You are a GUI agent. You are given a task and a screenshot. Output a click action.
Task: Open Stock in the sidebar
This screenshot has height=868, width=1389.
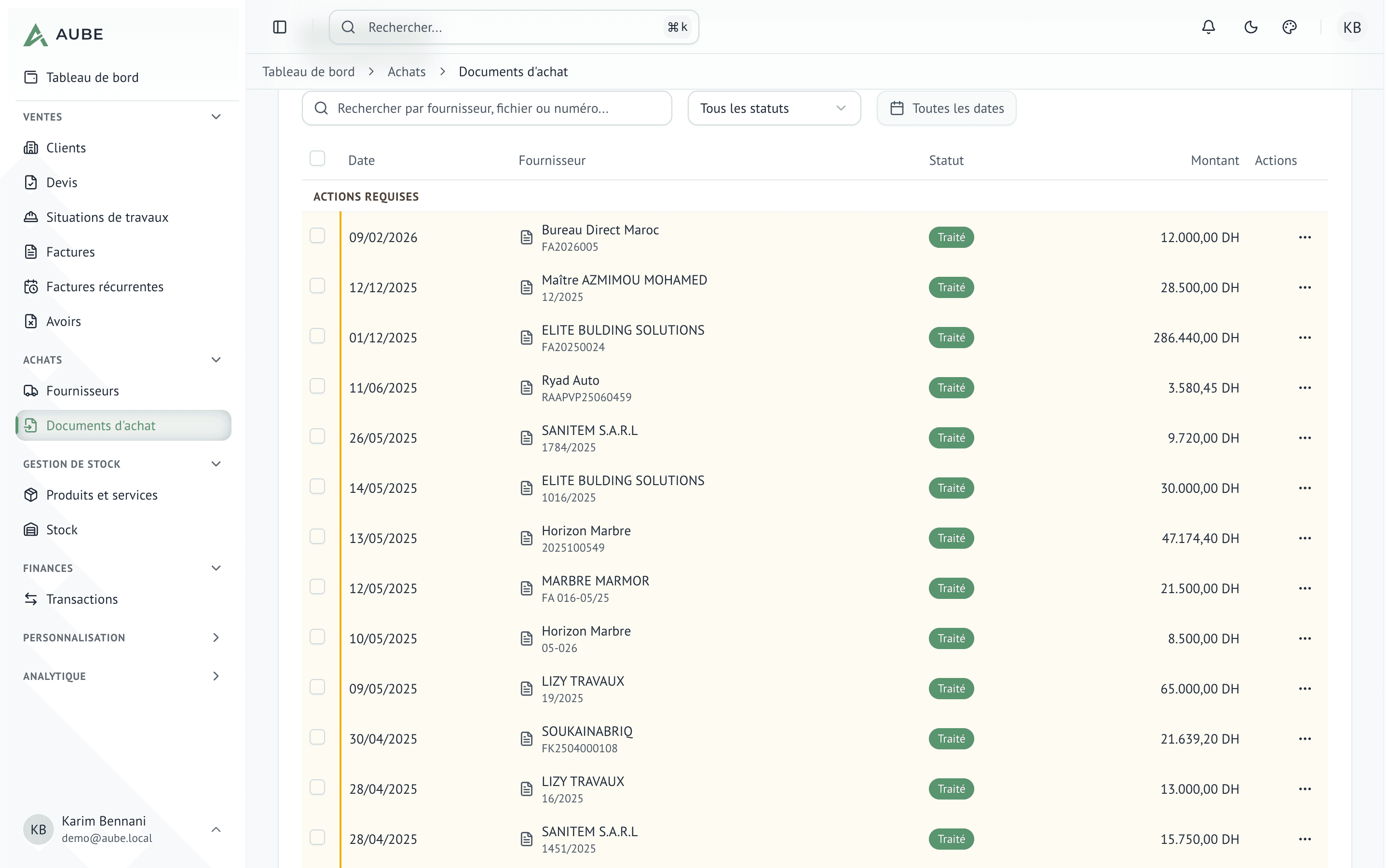point(123,530)
